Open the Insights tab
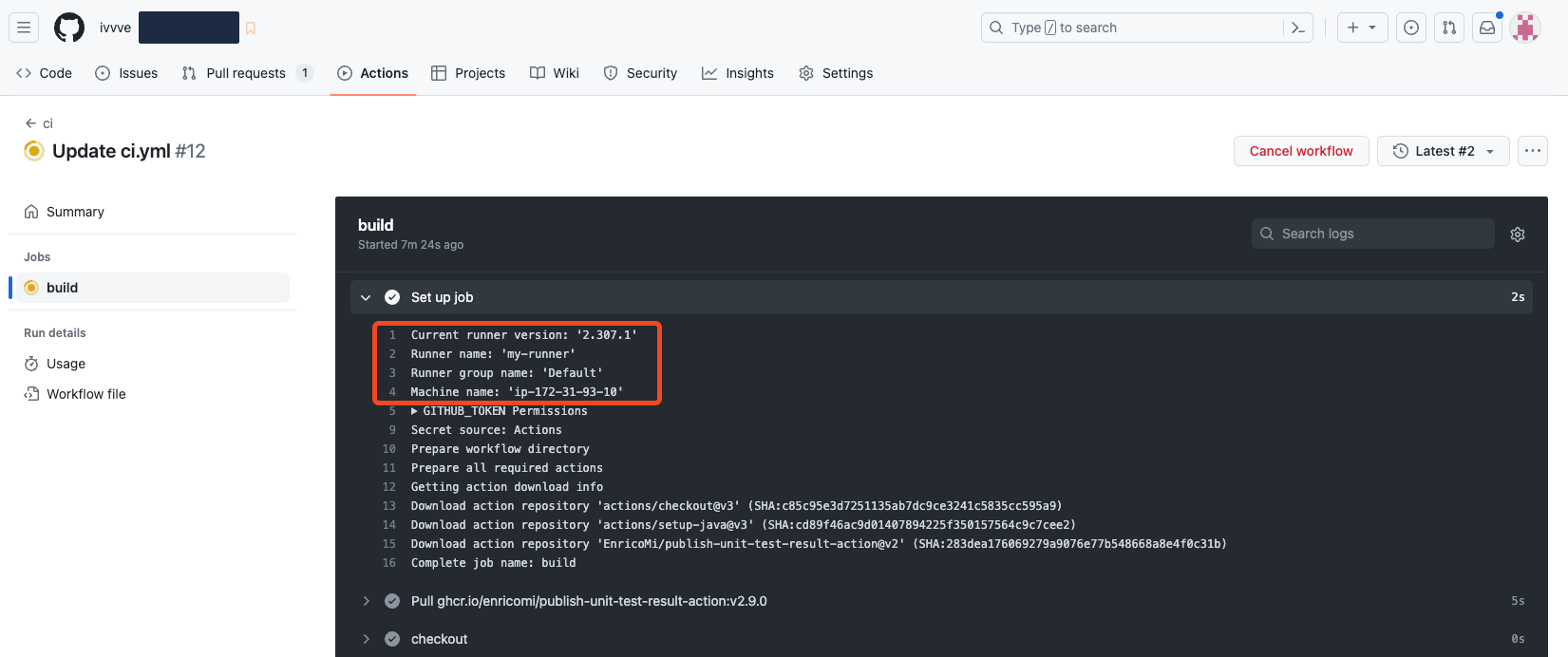 click(x=738, y=73)
